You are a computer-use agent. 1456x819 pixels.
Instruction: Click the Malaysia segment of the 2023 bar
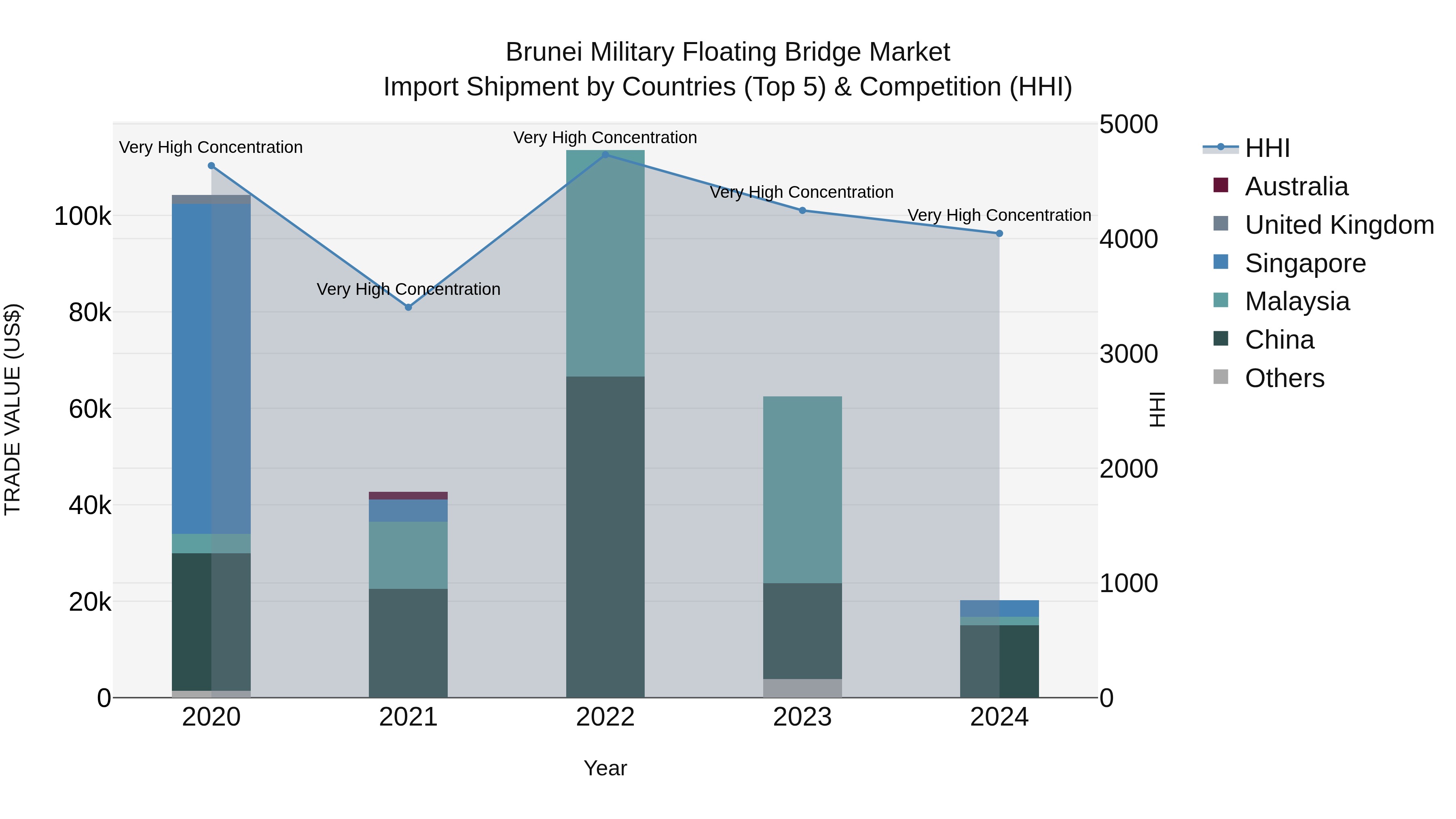tap(802, 490)
